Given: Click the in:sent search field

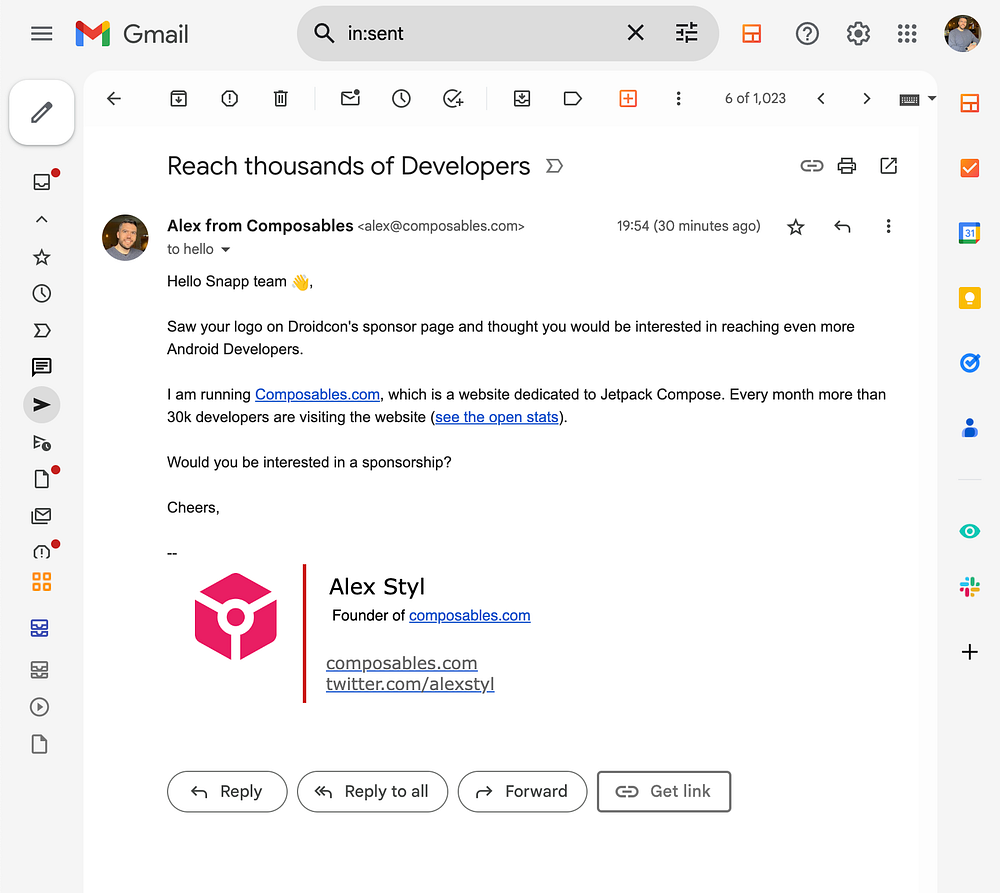Looking at the screenshot, I should 478,33.
